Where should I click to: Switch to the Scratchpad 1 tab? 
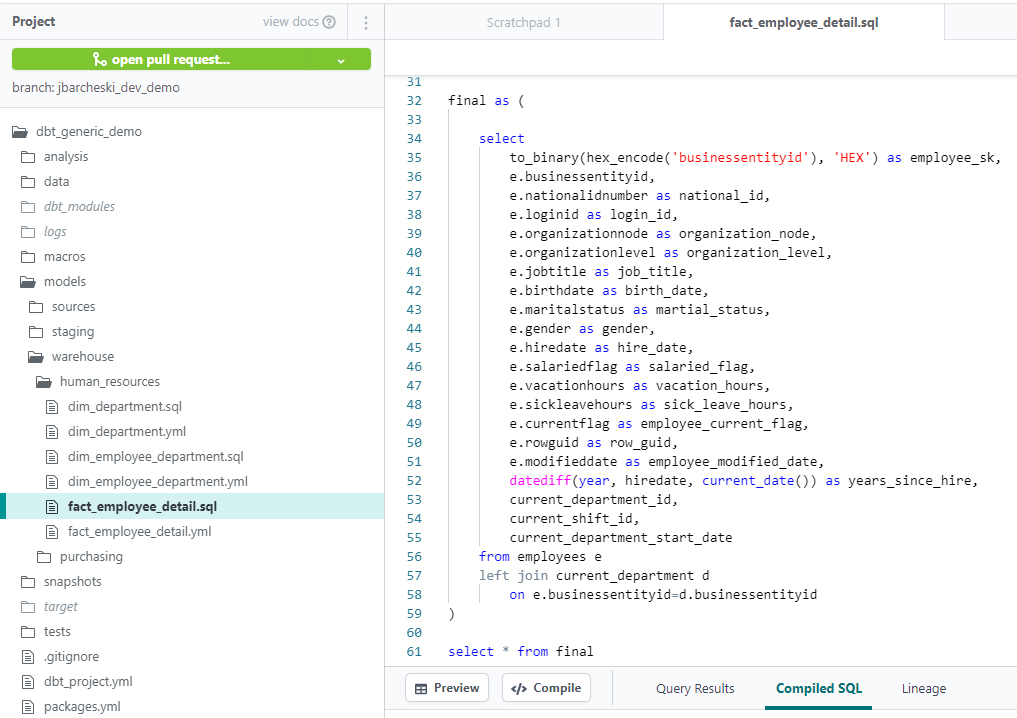[x=523, y=23]
